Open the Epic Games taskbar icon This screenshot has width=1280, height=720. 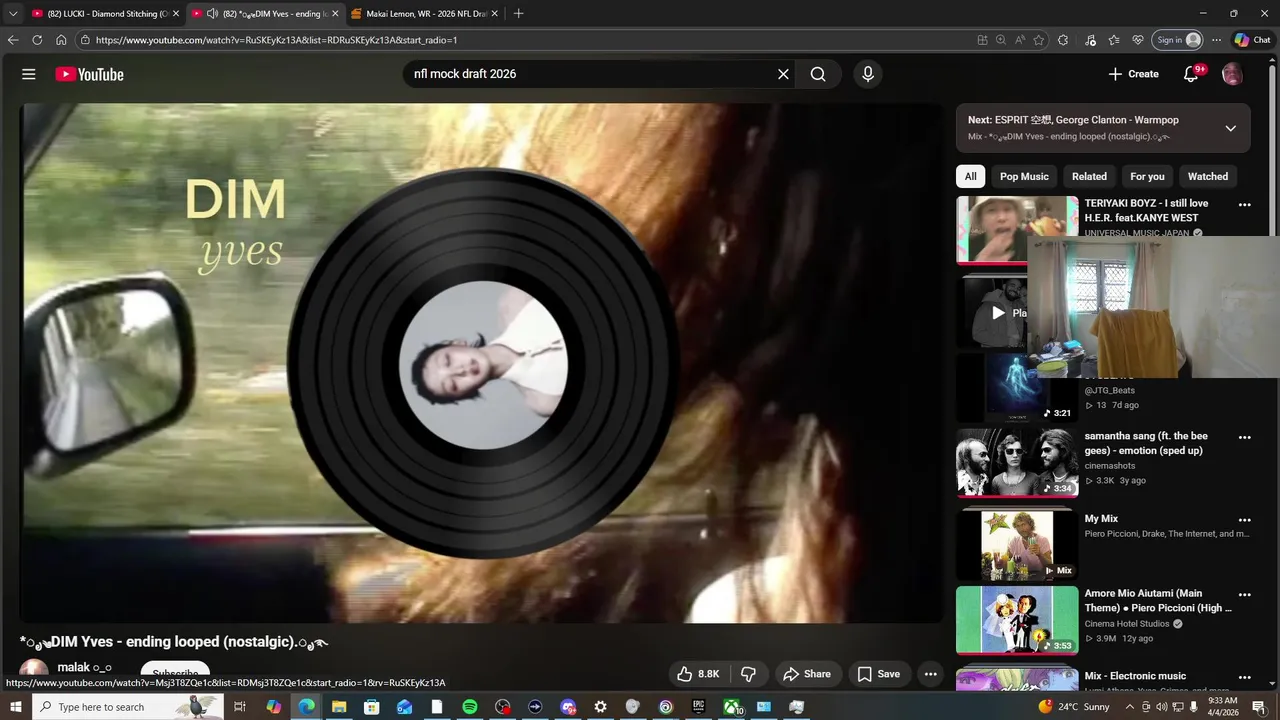click(698, 707)
